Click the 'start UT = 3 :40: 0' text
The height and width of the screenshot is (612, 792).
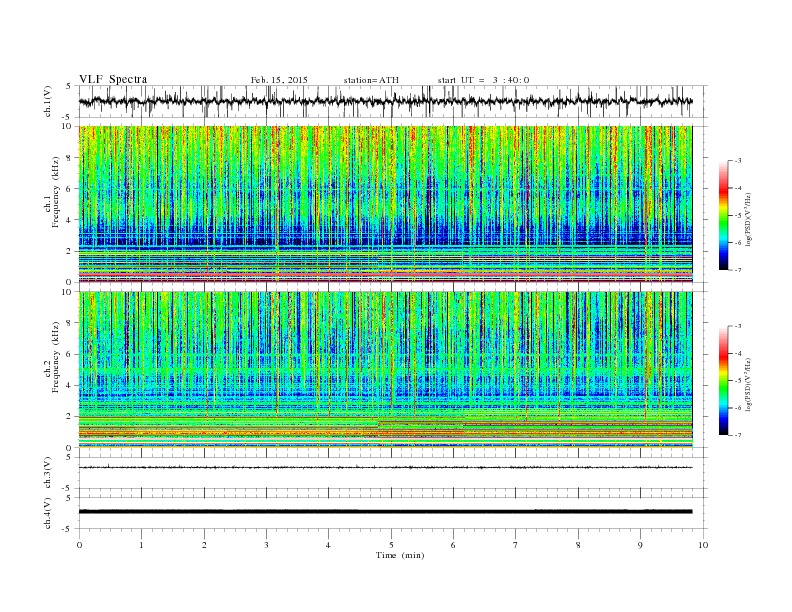[483, 80]
